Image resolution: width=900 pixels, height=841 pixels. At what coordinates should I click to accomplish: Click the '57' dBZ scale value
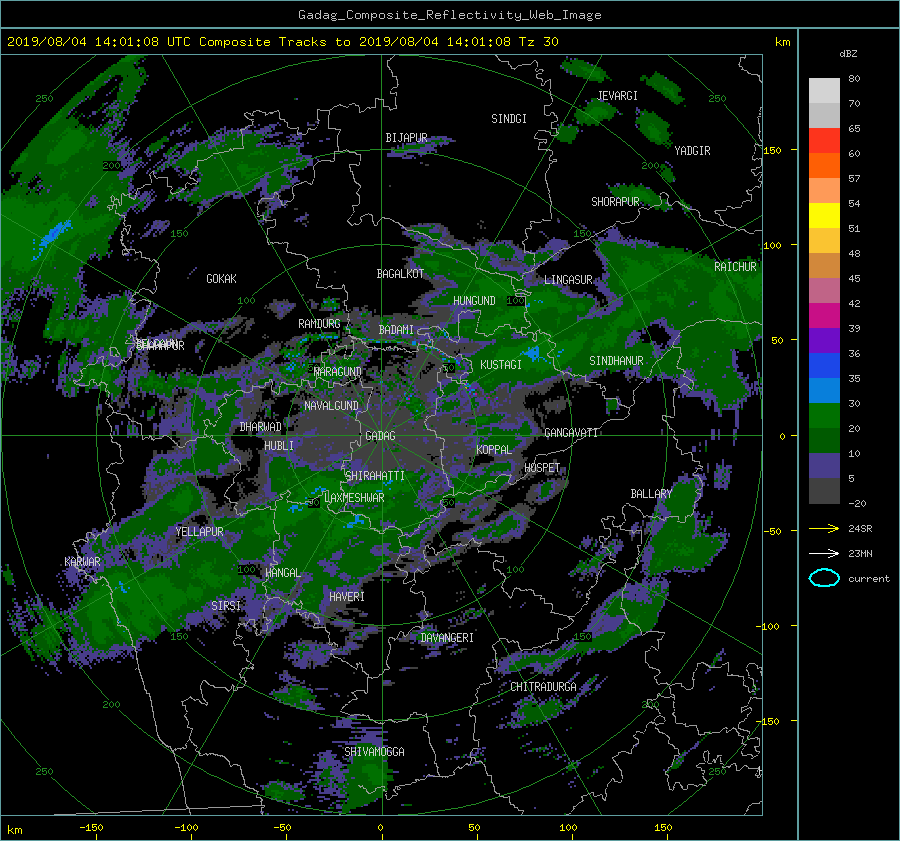pos(854,179)
